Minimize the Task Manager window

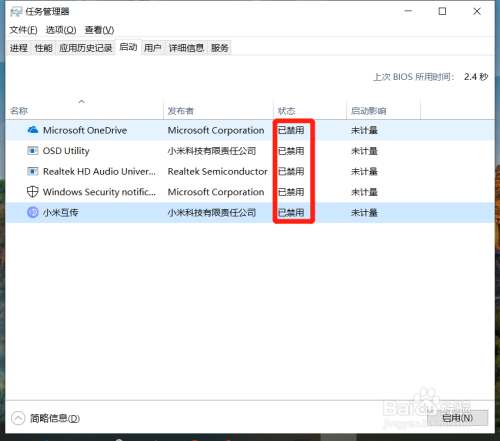pos(408,11)
